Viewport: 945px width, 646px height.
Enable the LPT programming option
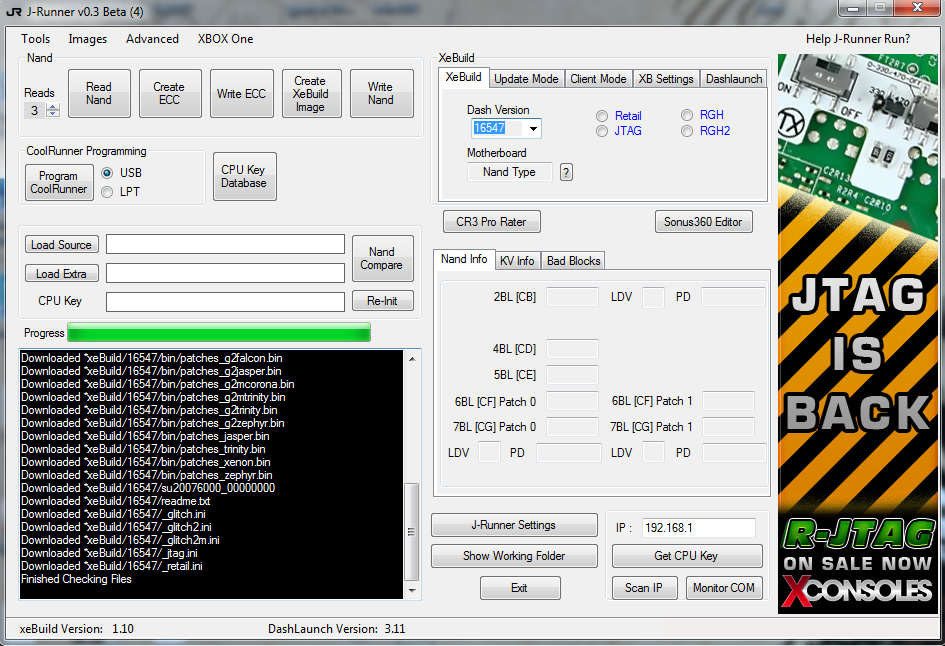click(x=106, y=192)
